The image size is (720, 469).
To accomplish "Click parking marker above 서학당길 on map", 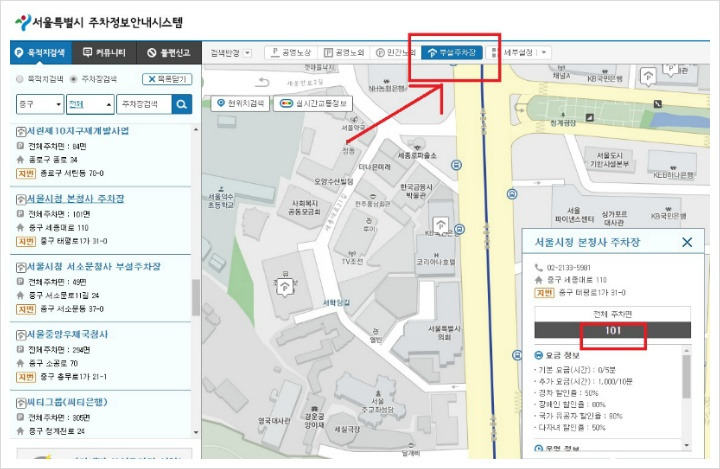I will coord(285,288).
